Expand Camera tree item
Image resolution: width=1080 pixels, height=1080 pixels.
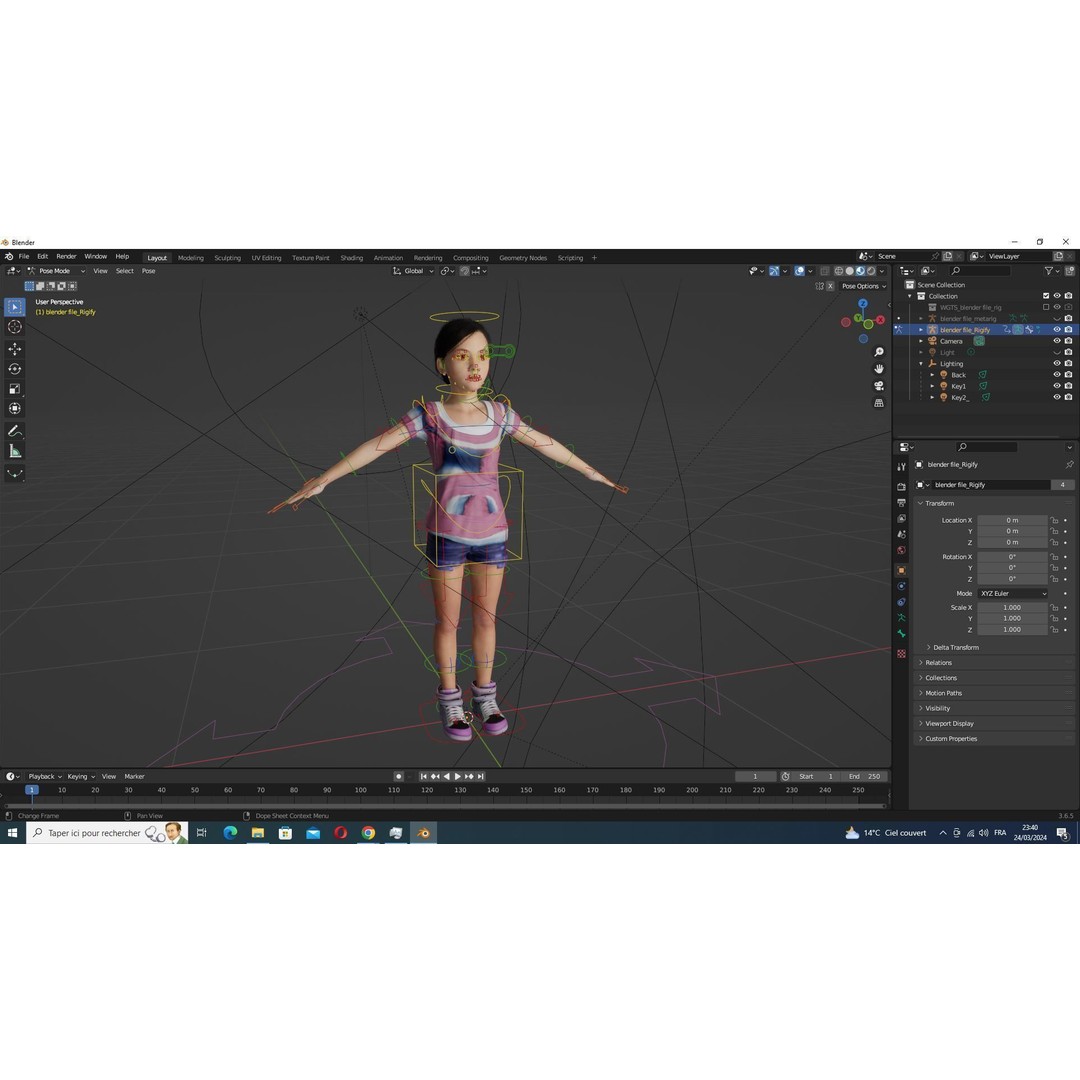921,341
